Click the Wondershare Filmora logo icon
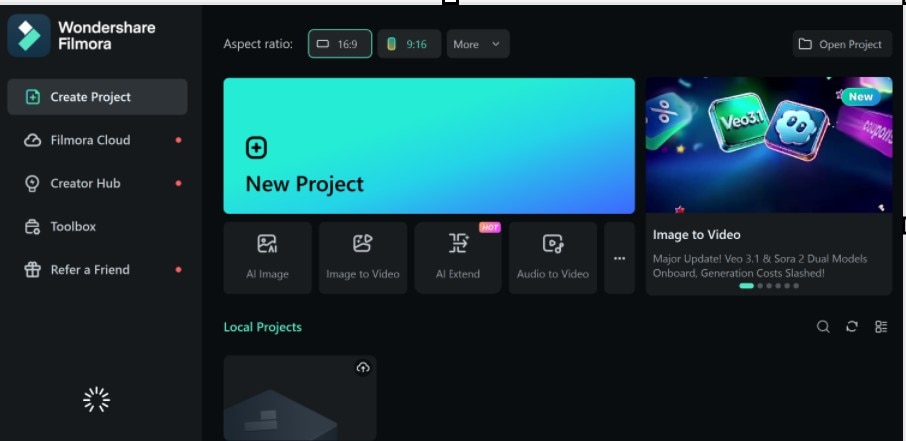This screenshot has width=906, height=441. pos(29,36)
